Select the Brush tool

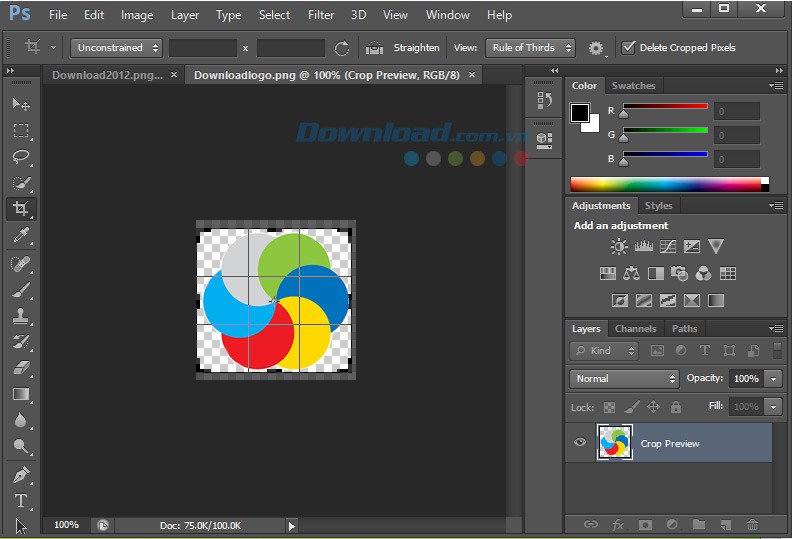(x=21, y=290)
